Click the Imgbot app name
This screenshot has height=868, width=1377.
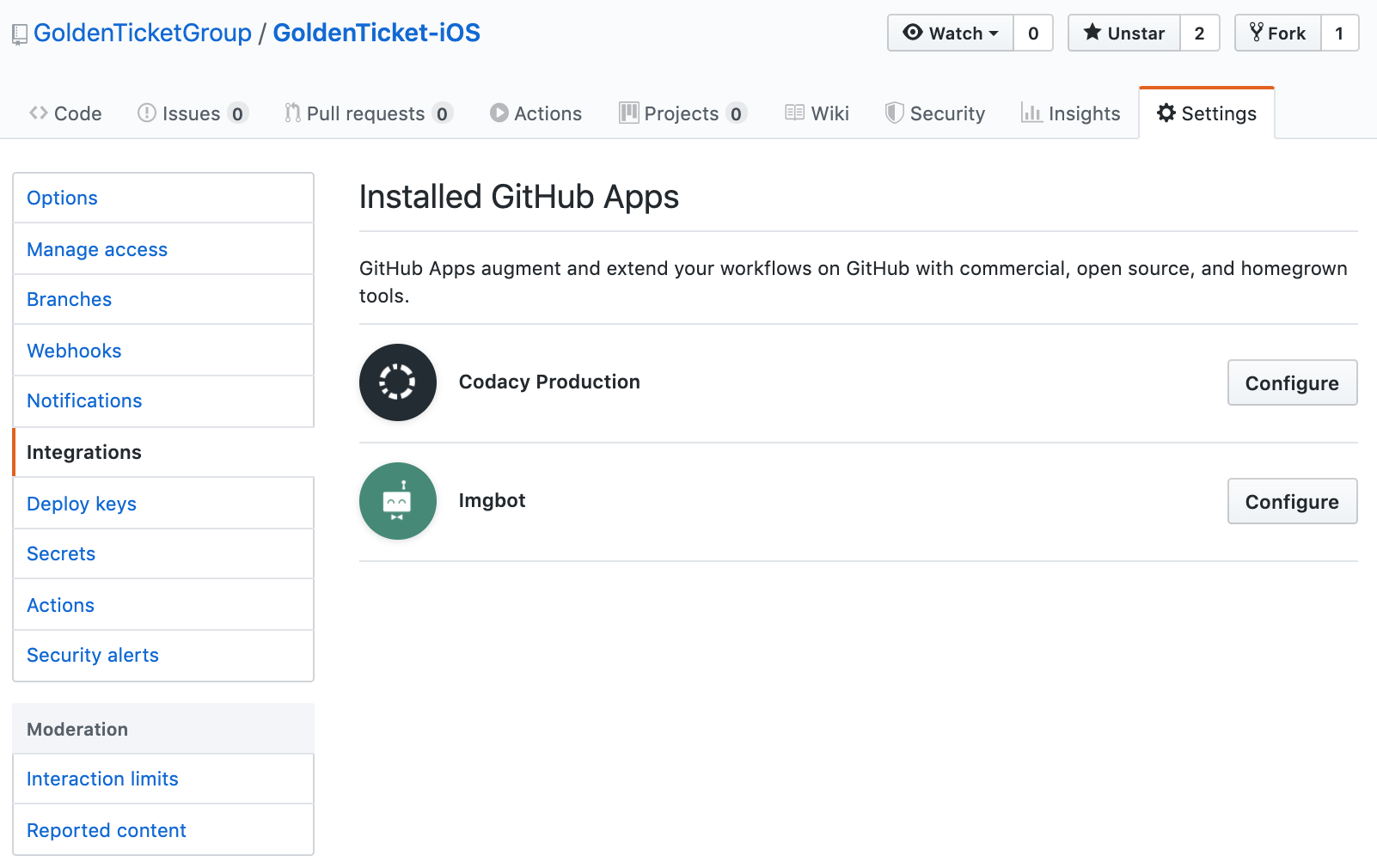point(492,500)
